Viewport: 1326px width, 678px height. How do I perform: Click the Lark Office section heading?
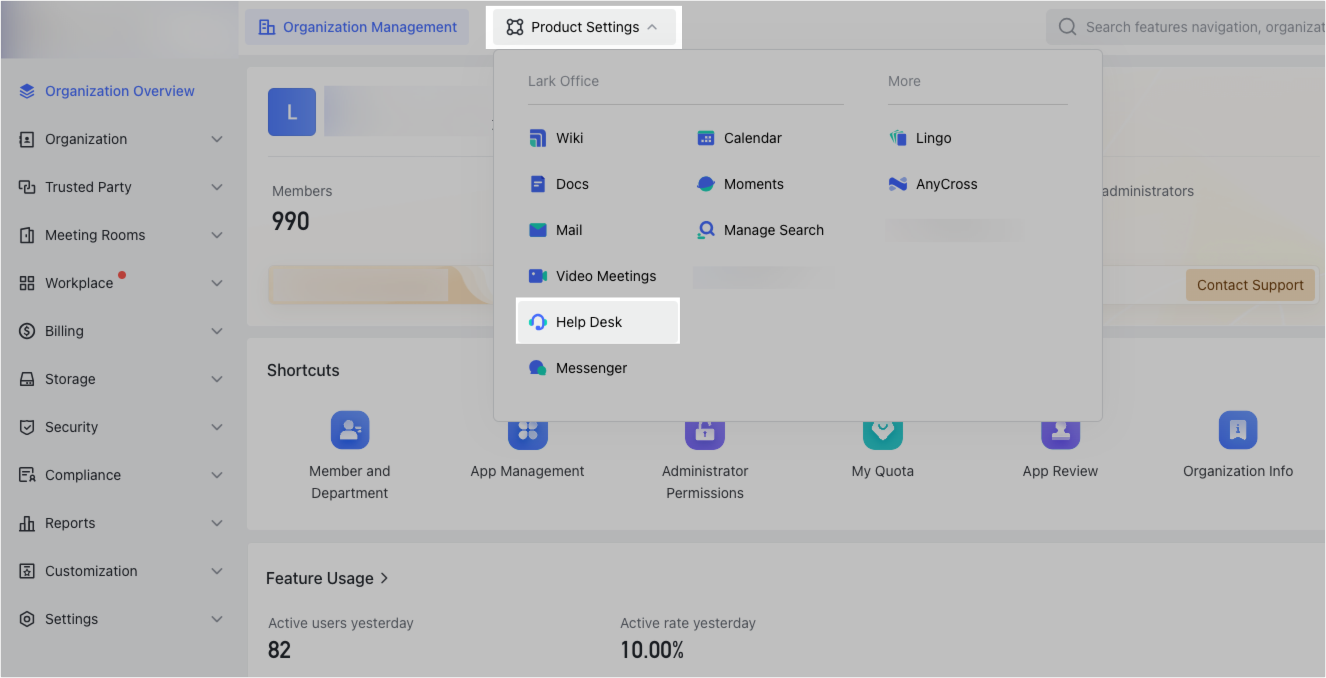point(563,81)
